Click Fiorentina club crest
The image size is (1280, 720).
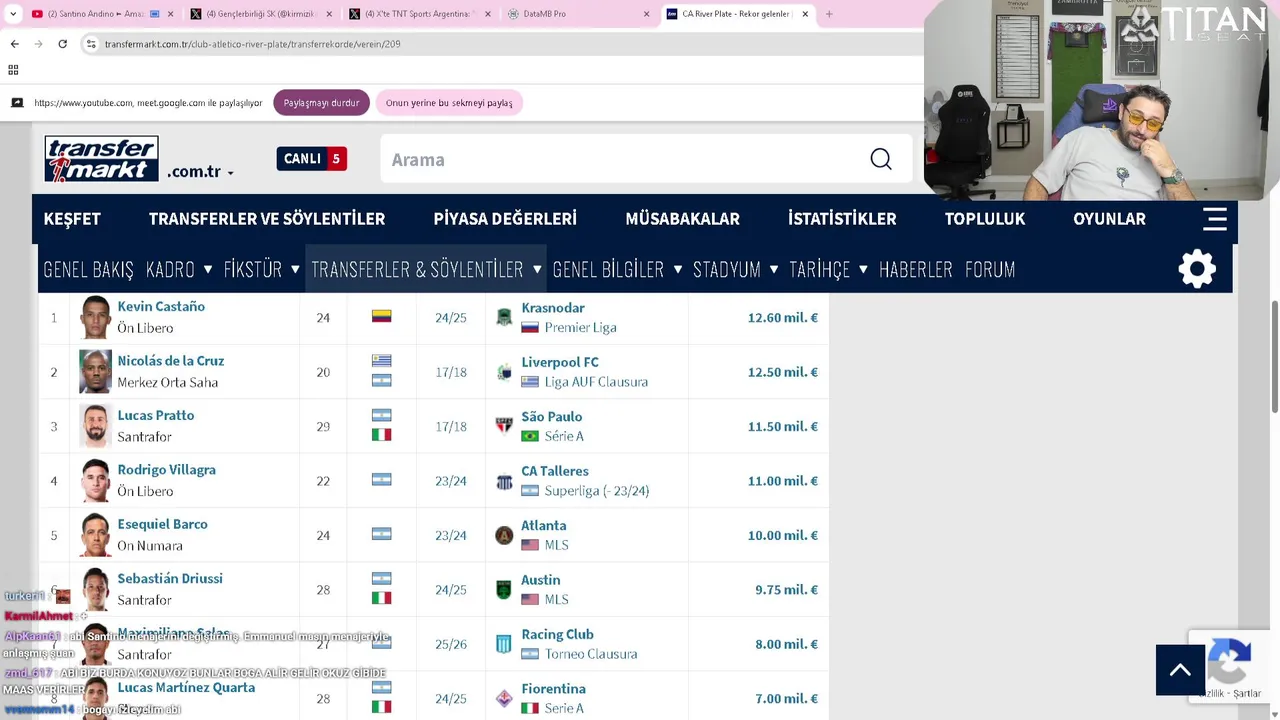pos(504,698)
